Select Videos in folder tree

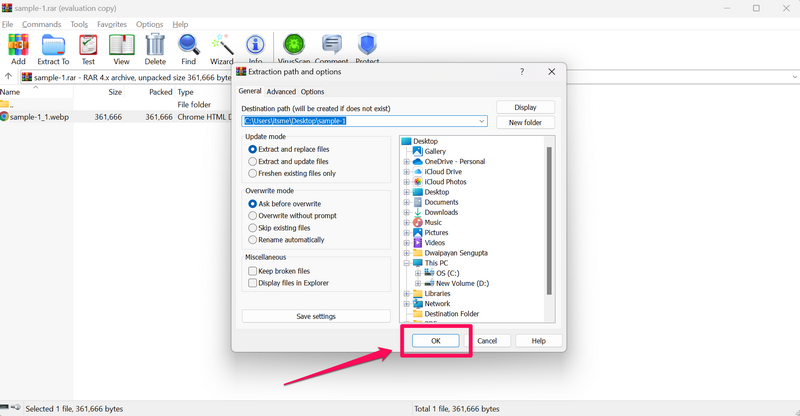[435, 243]
